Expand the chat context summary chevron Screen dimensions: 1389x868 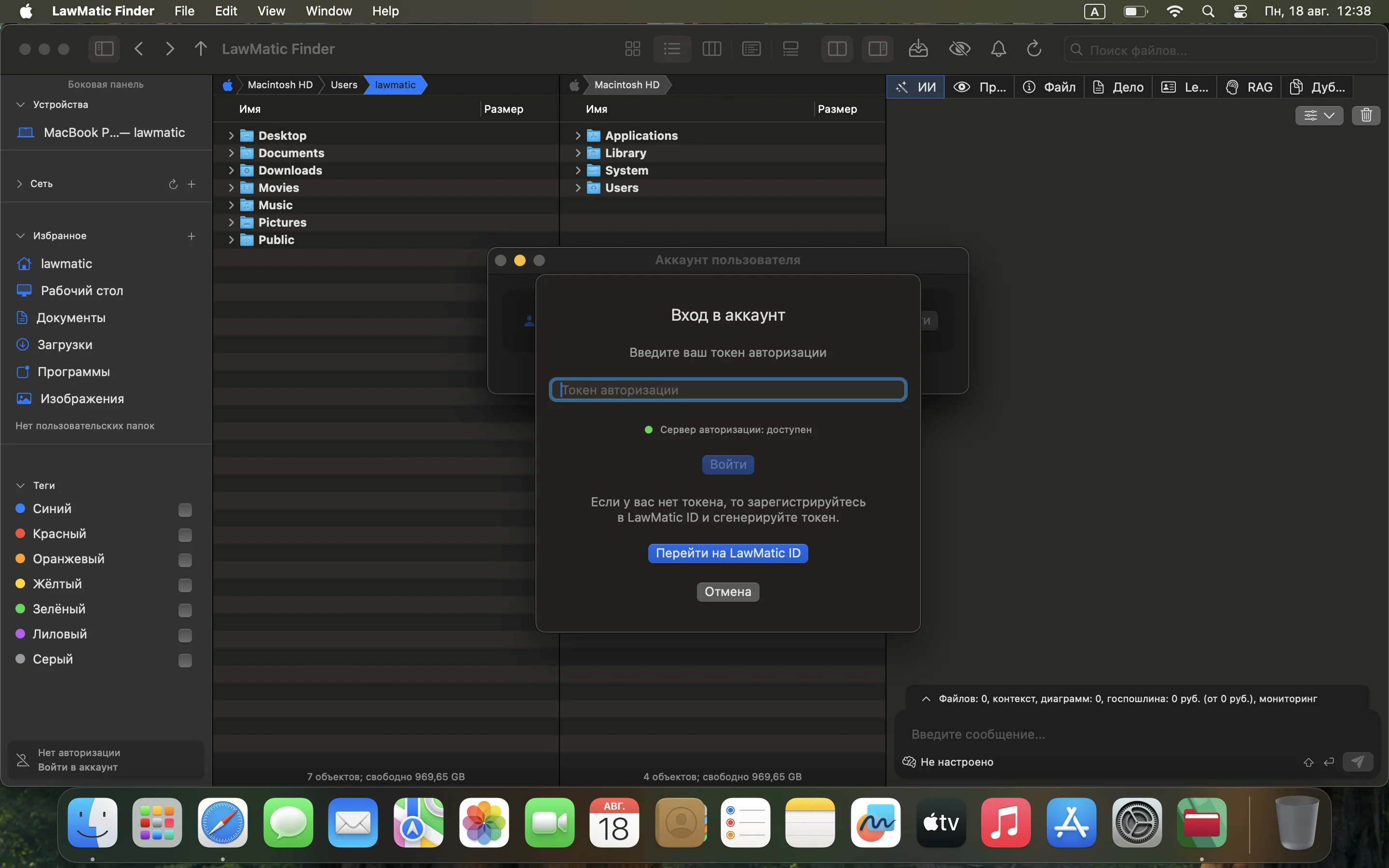click(x=926, y=699)
